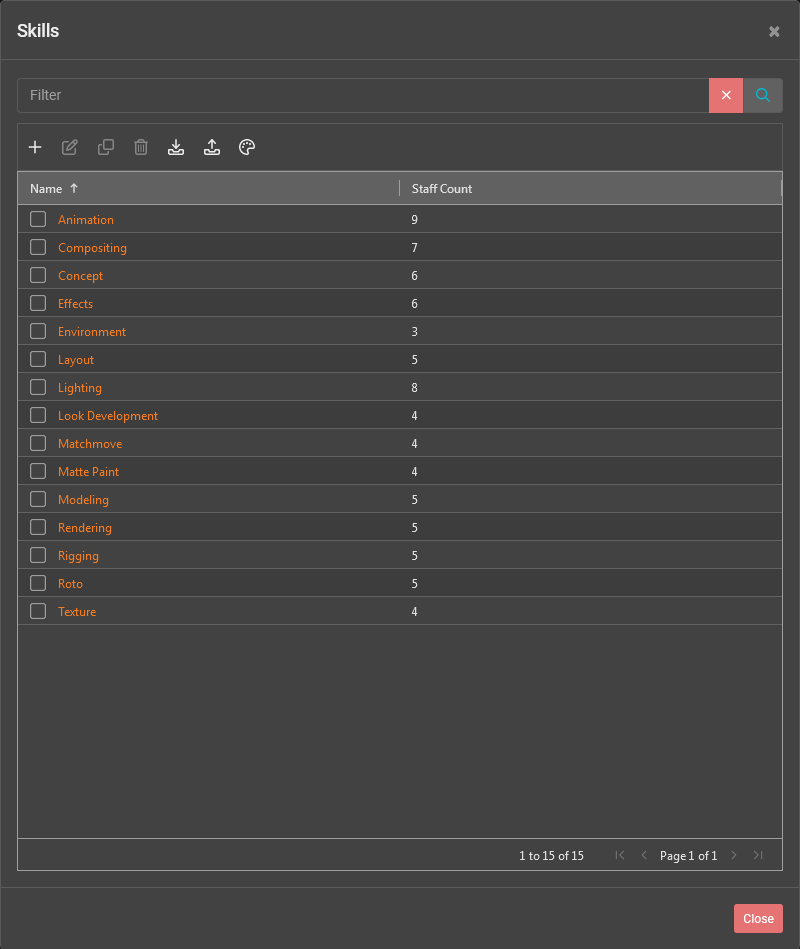Image resolution: width=800 pixels, height=949 pixels.
Task: Click the search magnifier icon
Action: click(x=762, y=95)
